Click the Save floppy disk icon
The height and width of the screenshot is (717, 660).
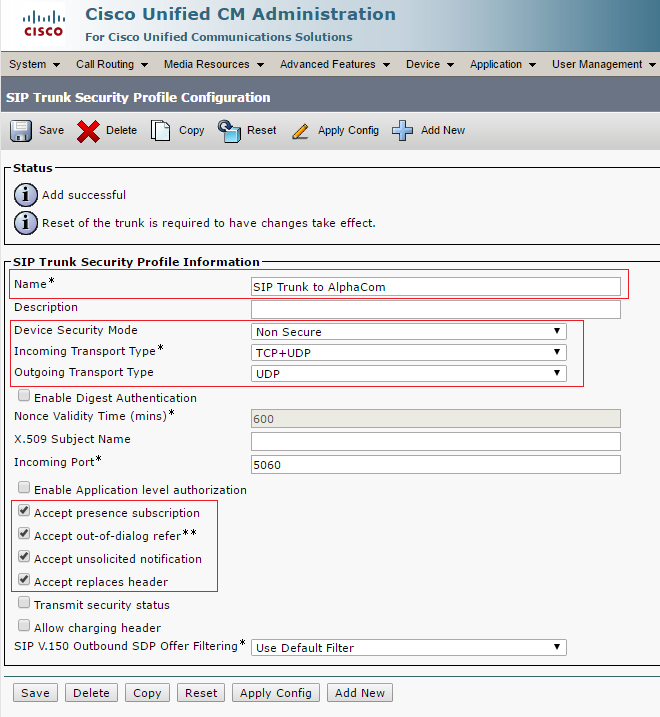point(21,131)
